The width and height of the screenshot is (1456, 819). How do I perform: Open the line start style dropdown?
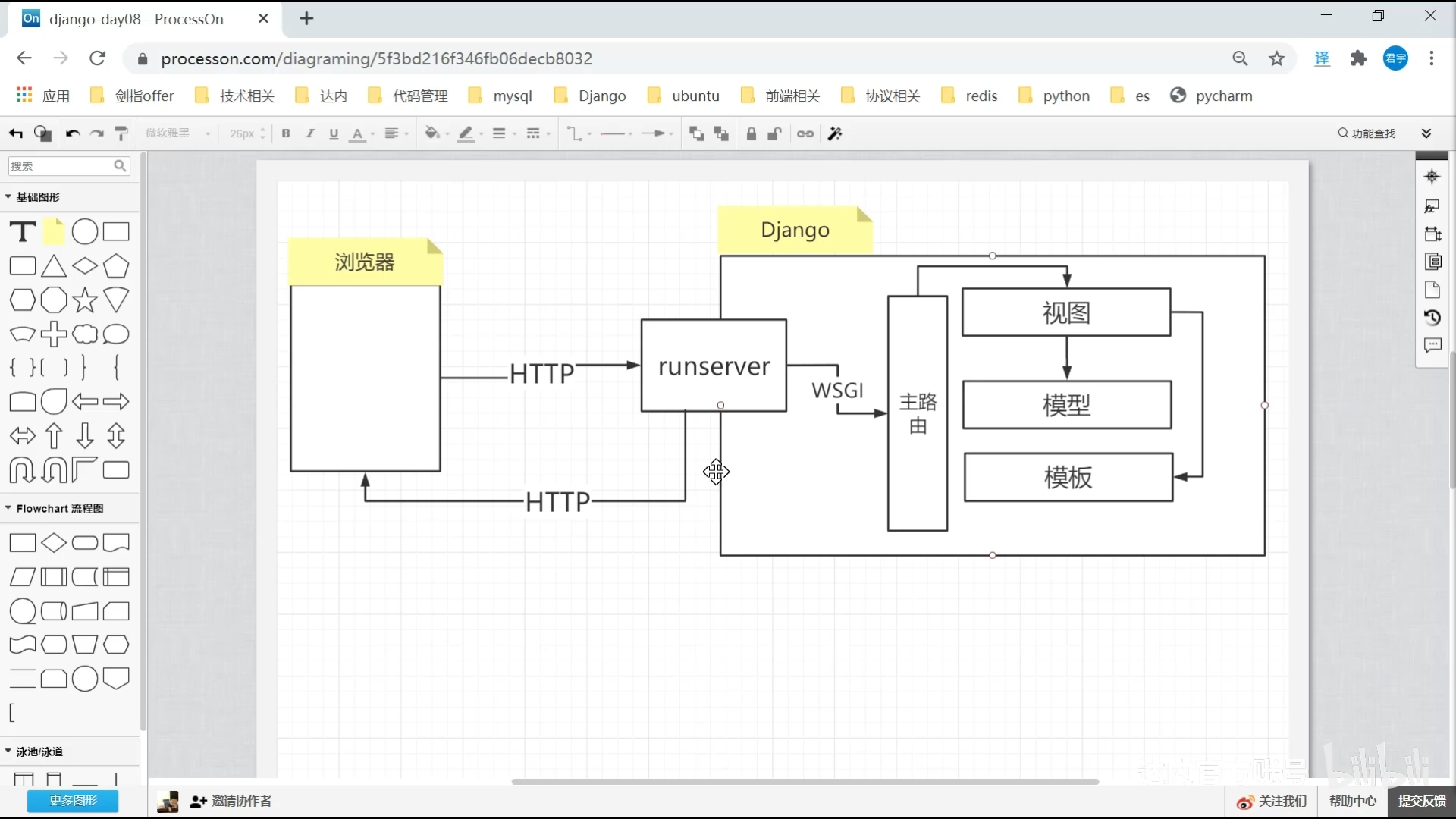pyautogui.click(x=617, y=134)
